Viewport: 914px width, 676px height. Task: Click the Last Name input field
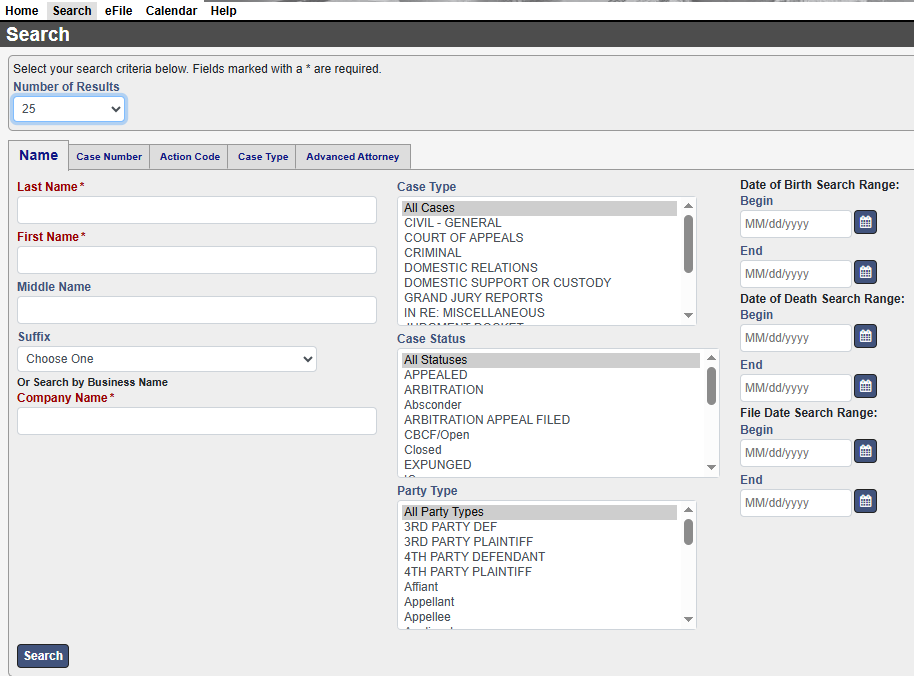196,210
